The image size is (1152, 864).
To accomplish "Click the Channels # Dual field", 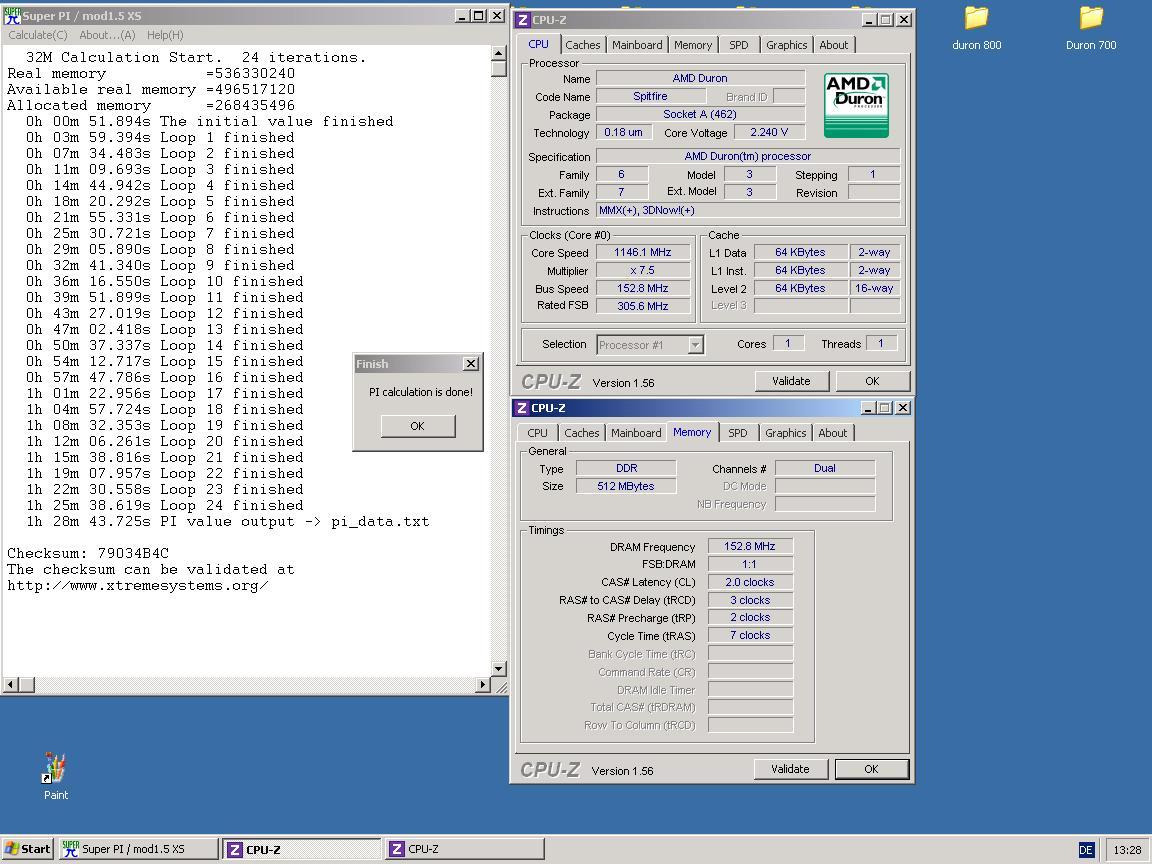I will coord(825,468).
